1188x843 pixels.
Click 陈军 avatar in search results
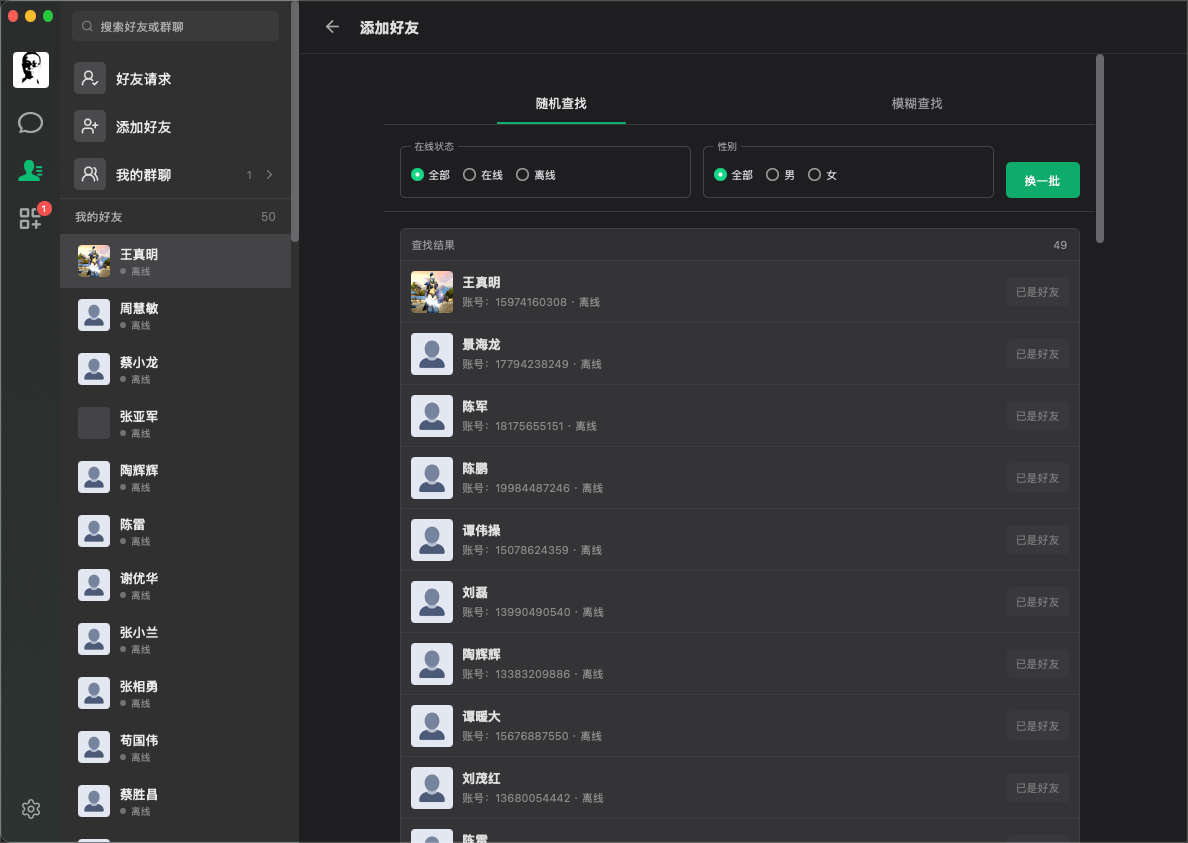point(432,416)
